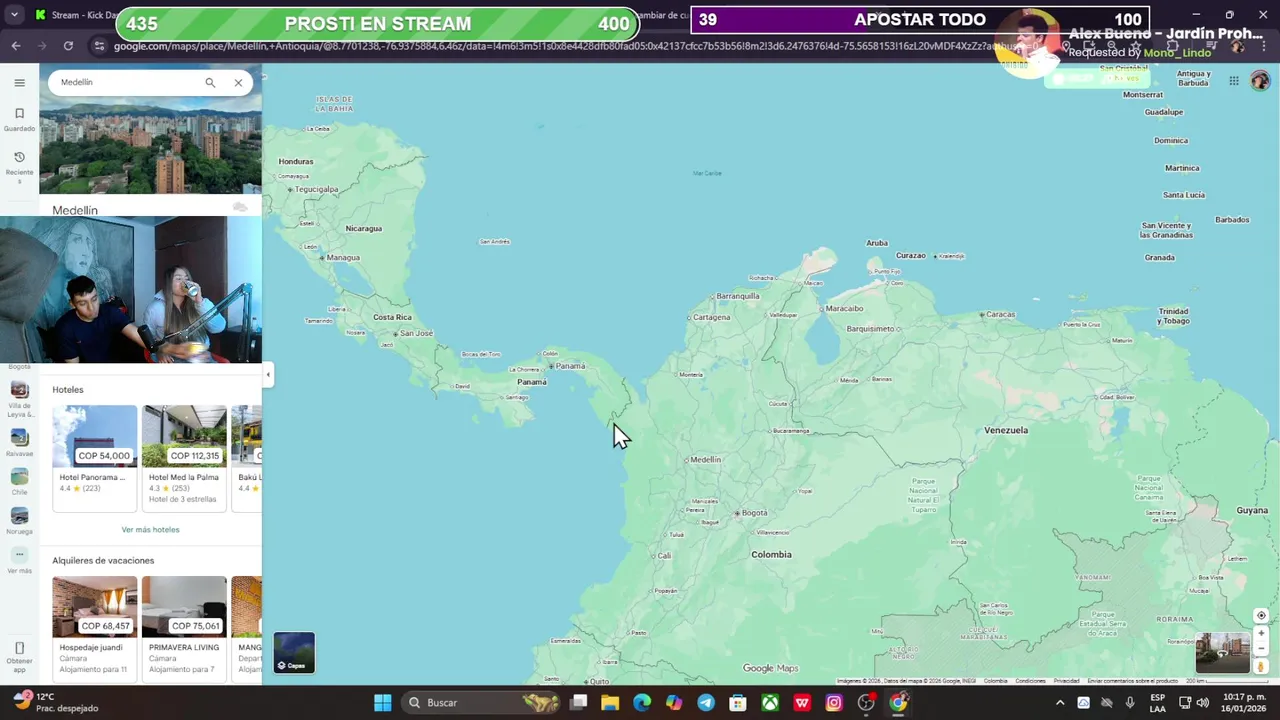The height and width of the screenshot is (720, 1280).
Task: Open Chrome three-dot menu
Action: pos(1262,46)
